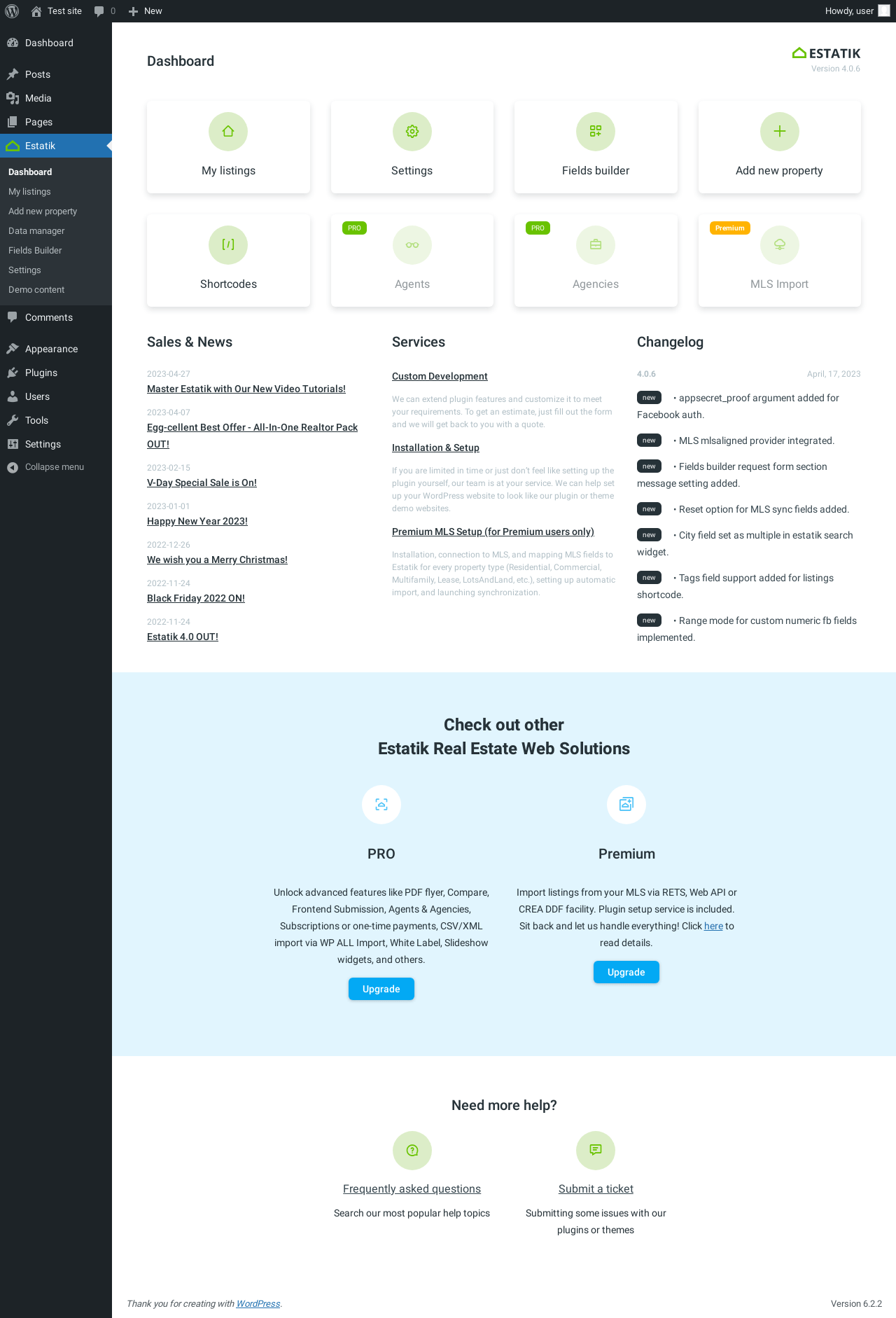The image size is (896, 1318).
Task: Click the Users icon in sidebar
Action: (x=13, y=396)
